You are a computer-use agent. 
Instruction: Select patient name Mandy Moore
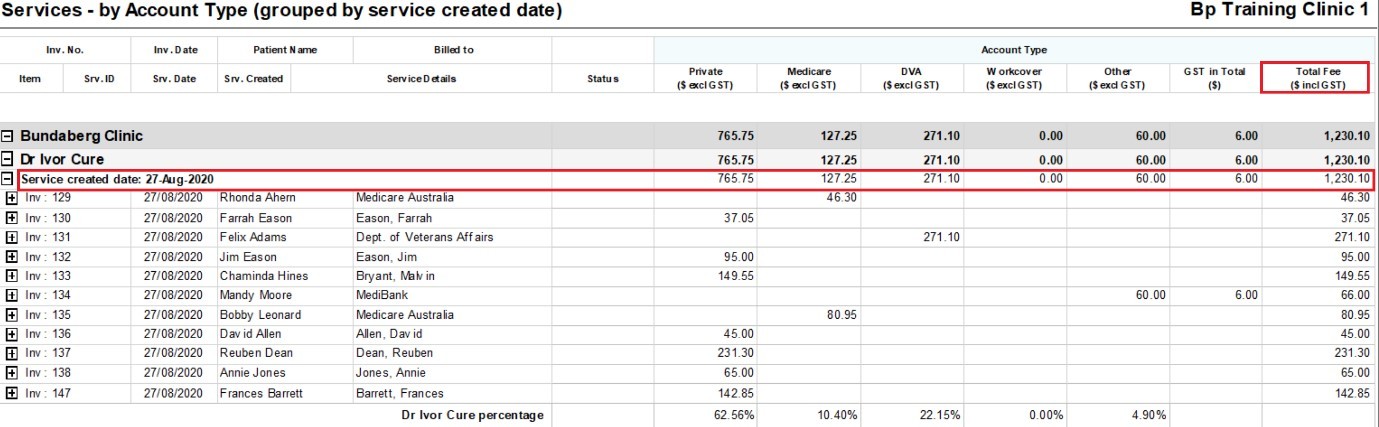256,296
